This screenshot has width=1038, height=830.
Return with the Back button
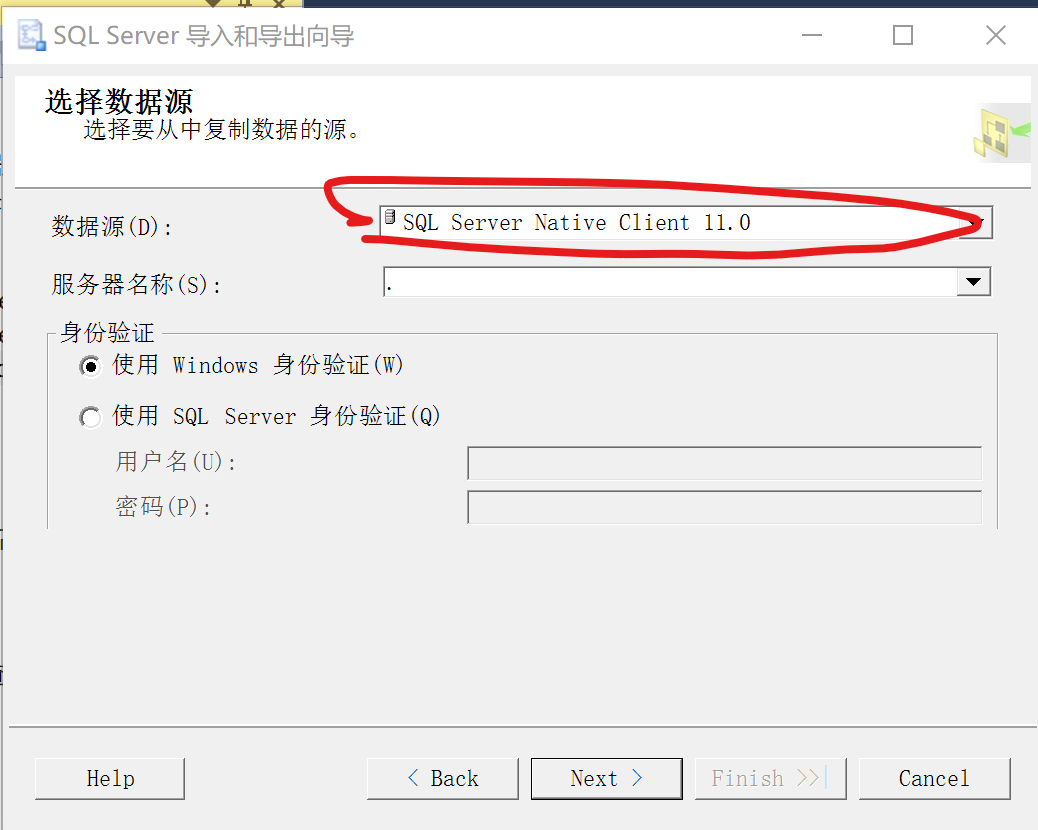pos(443,779)
